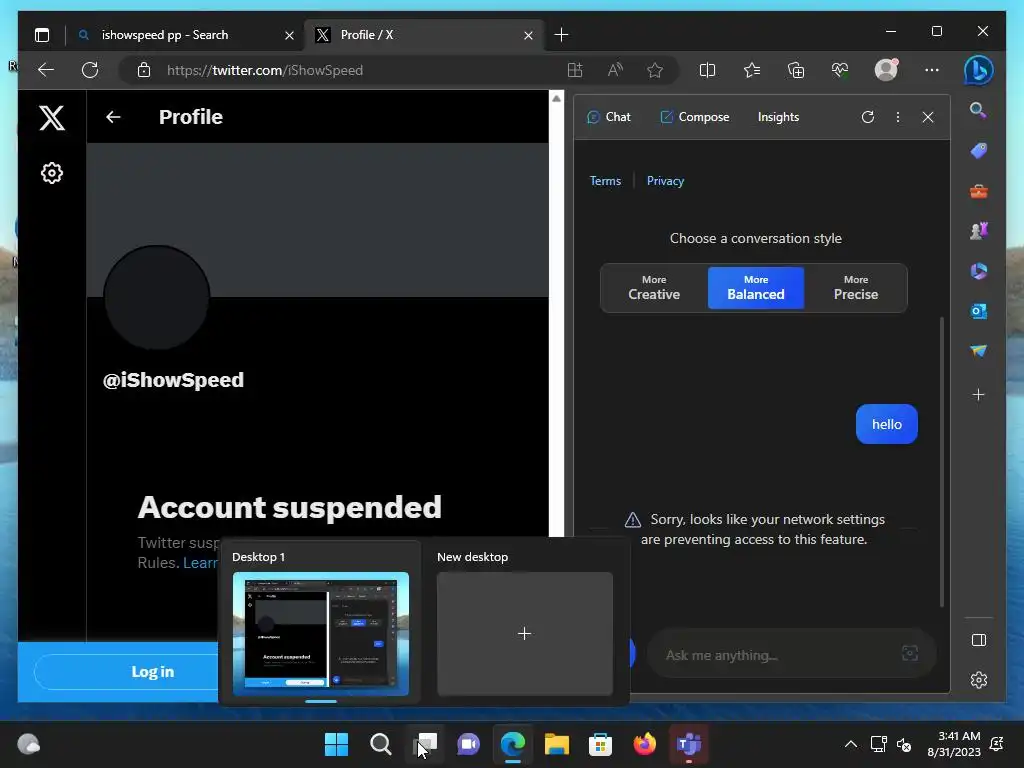This screenshot has height=768, width=1024.
Task: Click the hello chat message bubble
Action: (x=886, y=424)
